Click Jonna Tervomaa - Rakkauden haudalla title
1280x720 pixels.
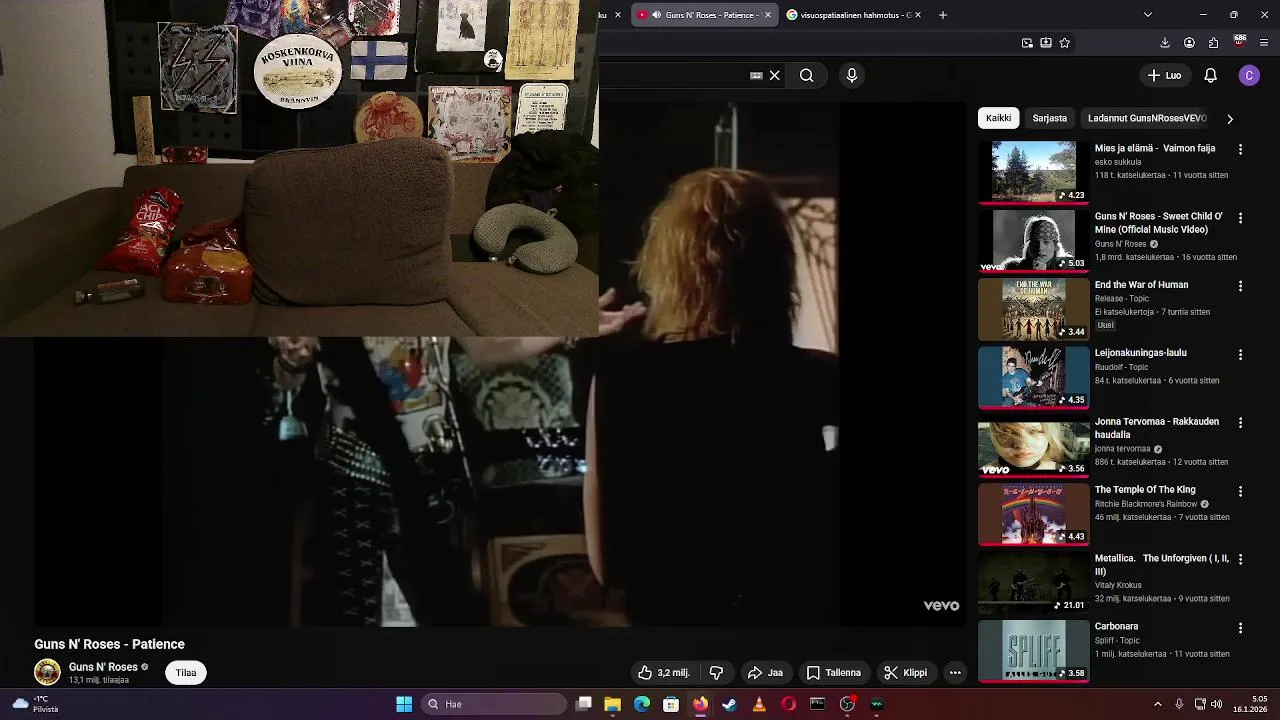1157,428
